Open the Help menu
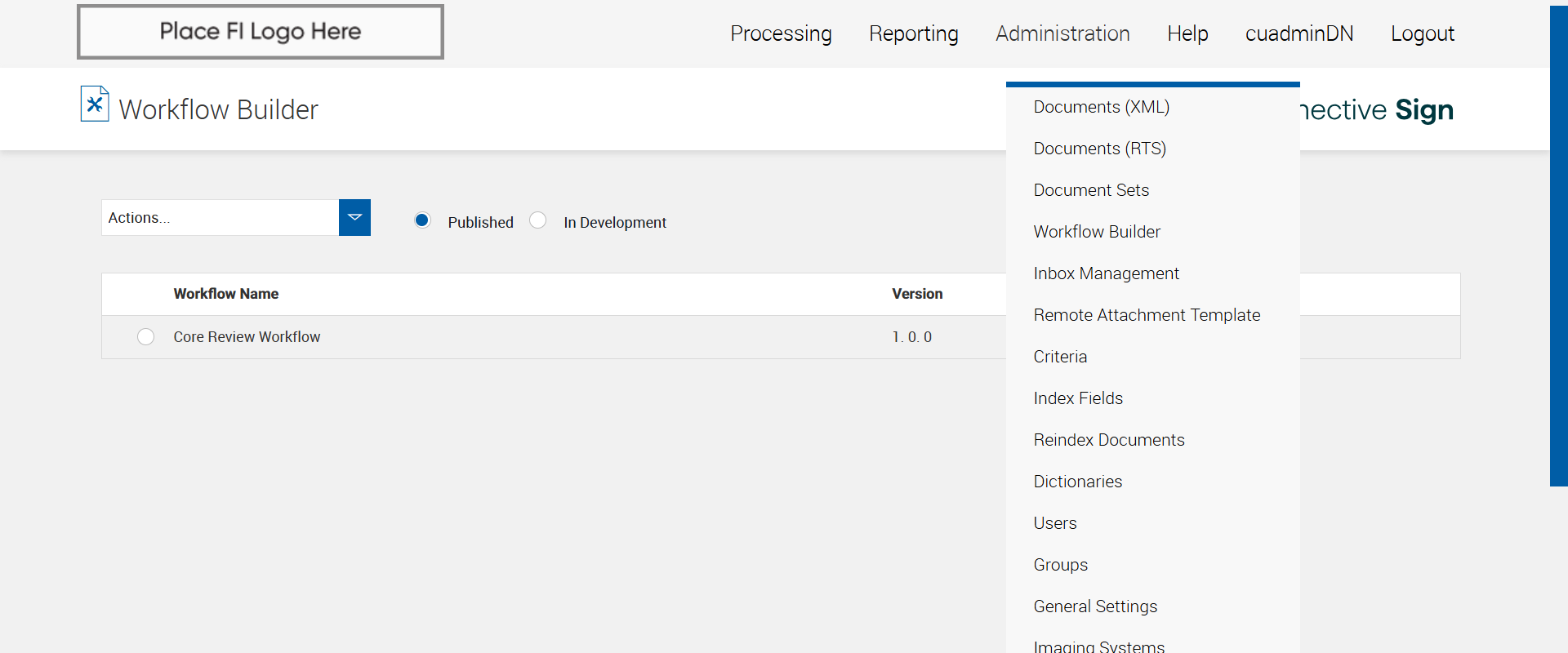This screenshot has height=653, width=1568. pos(1187,33)
